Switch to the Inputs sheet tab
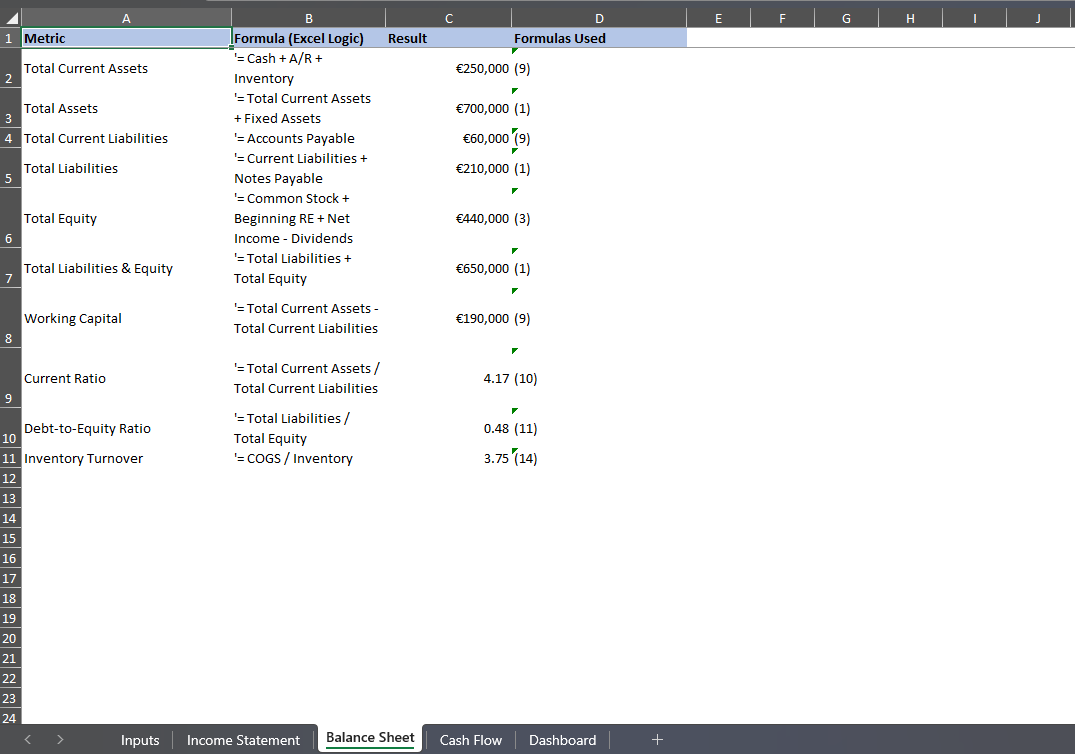This screenshot has height=754, width=1075. (x=140, y=740)
